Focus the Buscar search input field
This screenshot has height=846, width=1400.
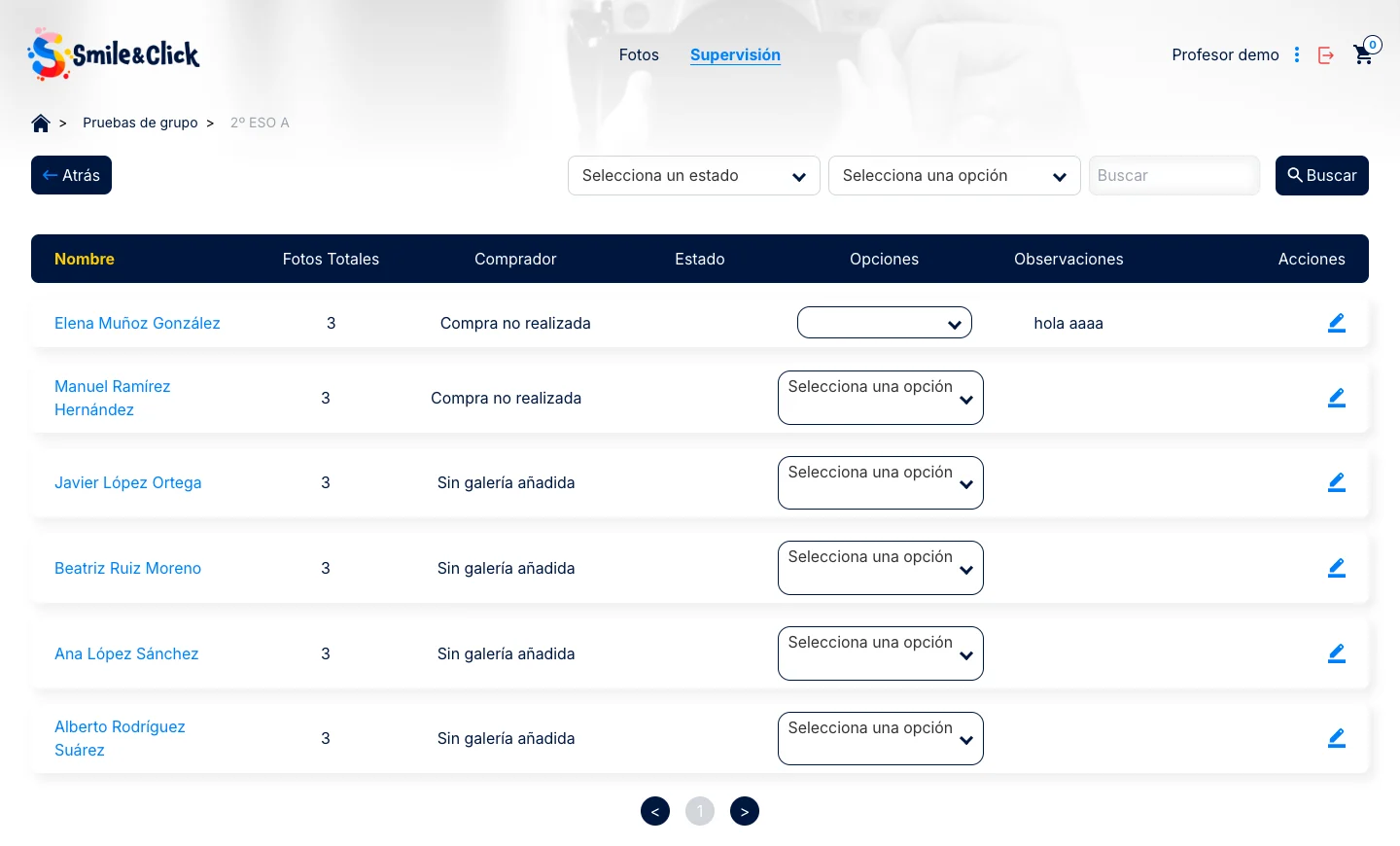[1174, 175]
